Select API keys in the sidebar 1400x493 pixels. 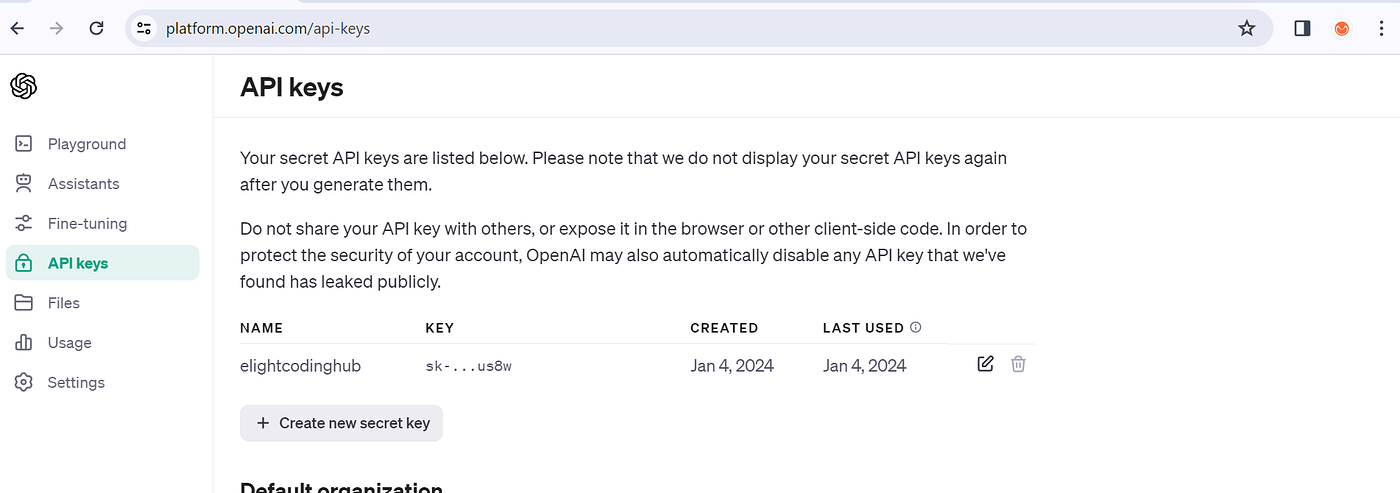(78, 263)
